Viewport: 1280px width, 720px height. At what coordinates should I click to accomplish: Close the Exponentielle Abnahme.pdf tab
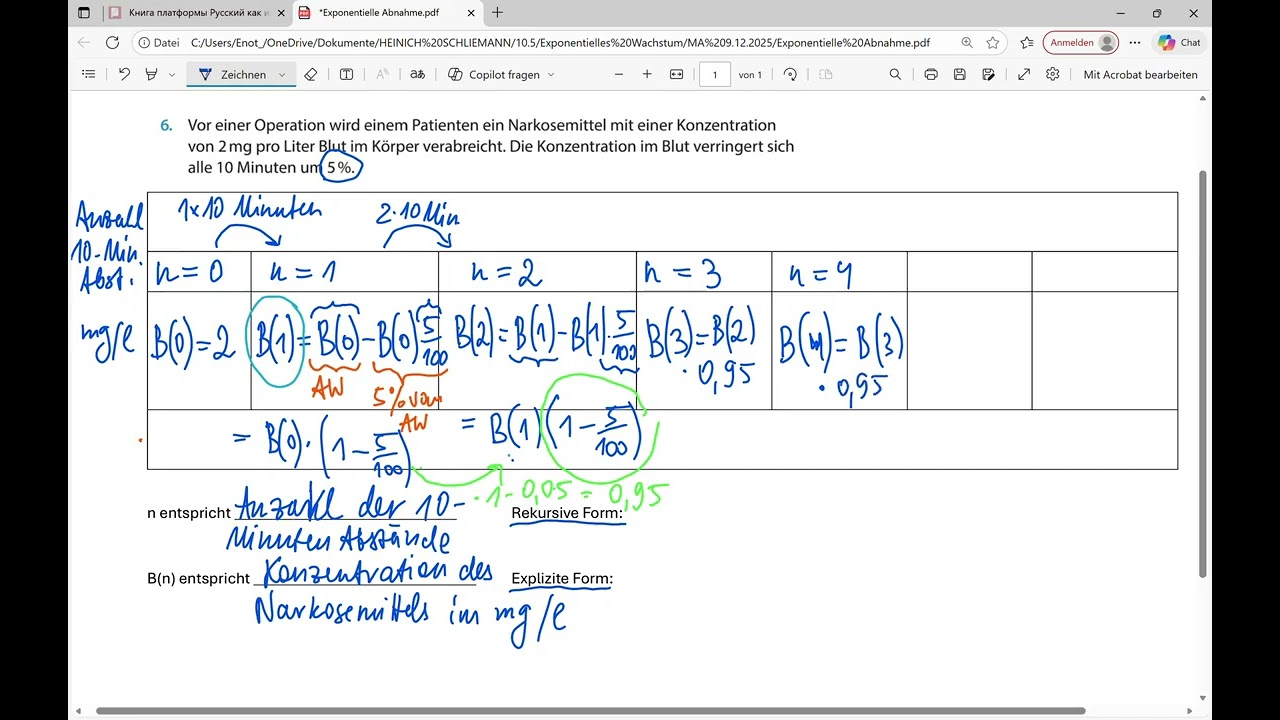coord(469,13)
